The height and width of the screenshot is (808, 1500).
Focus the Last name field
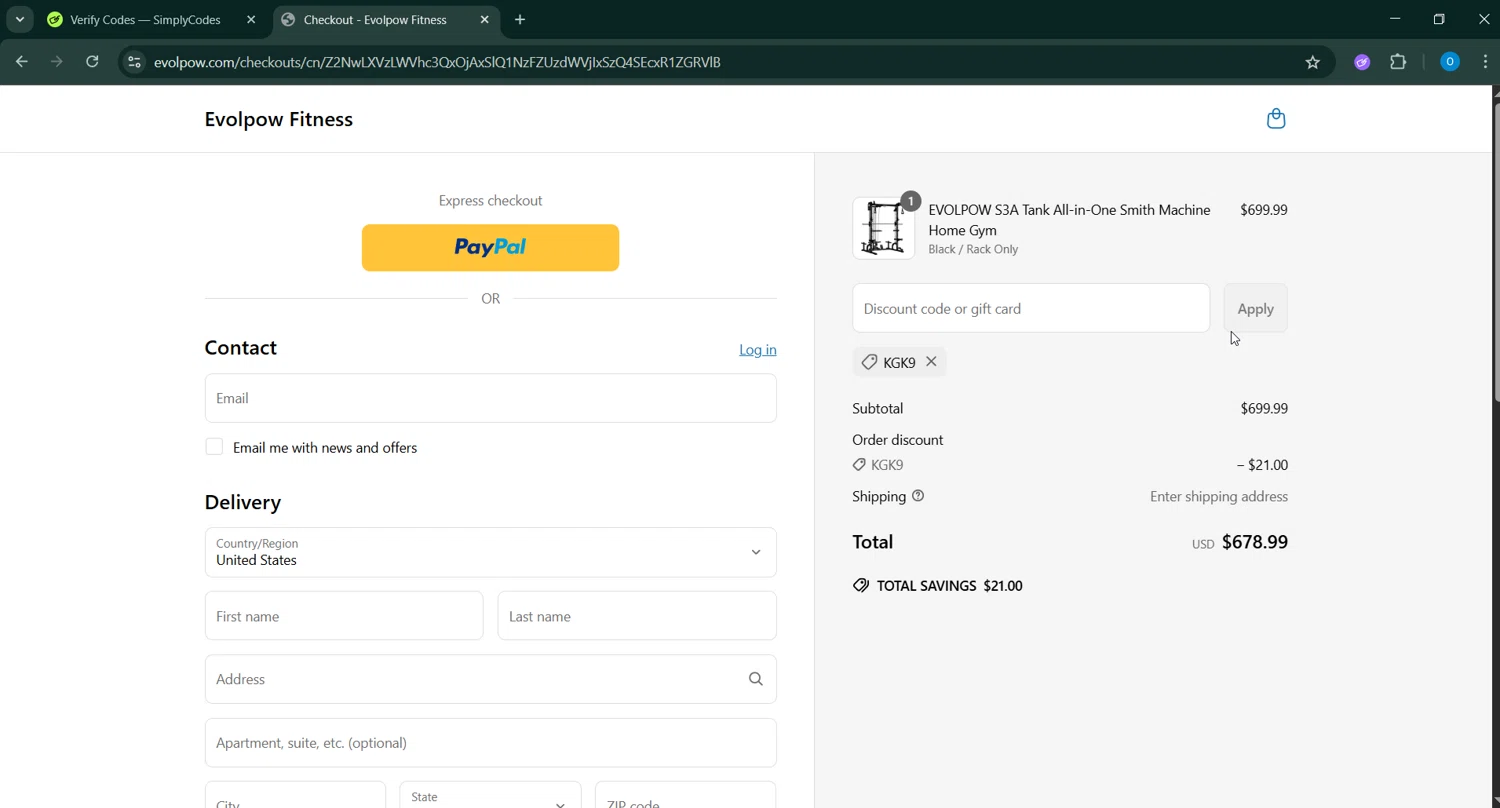coord(637,616)
